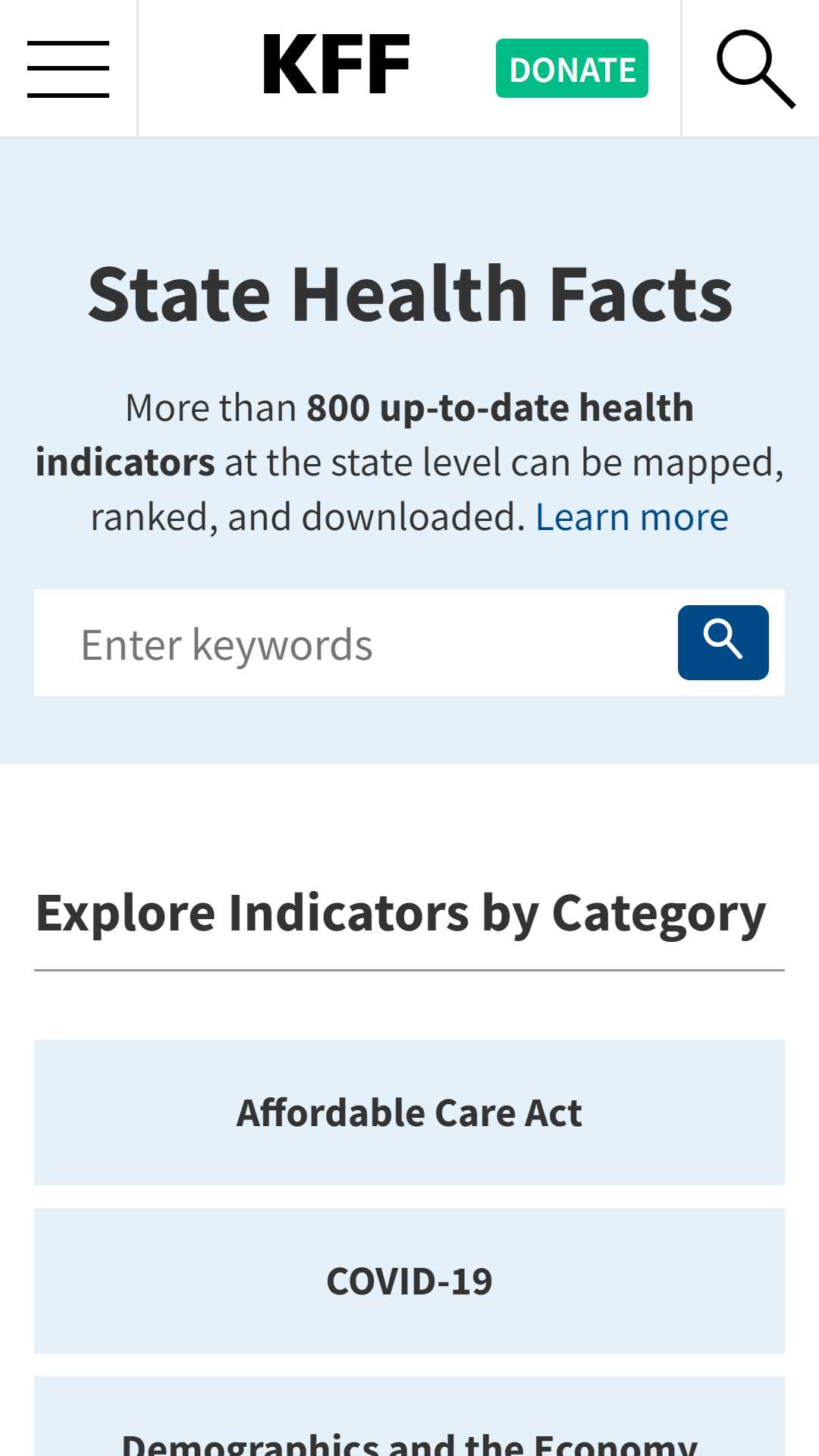The width and height of the screenshot is (819, 1456).
Task: Click the green DONATE button
Action: click(x=572, y=68)
